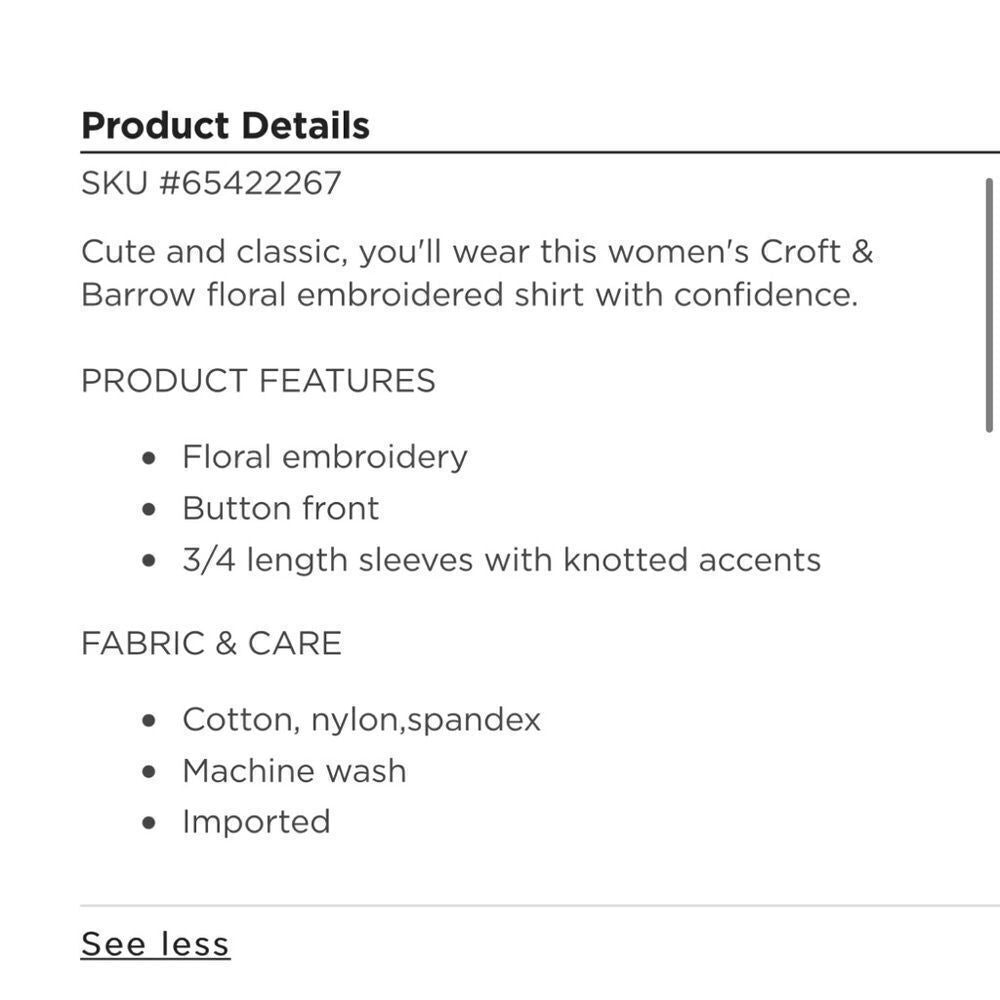This screenshot has width=1000, height=1000.
Task: Click the 3/4 length sleeves list item
Action: pos(501,561)
